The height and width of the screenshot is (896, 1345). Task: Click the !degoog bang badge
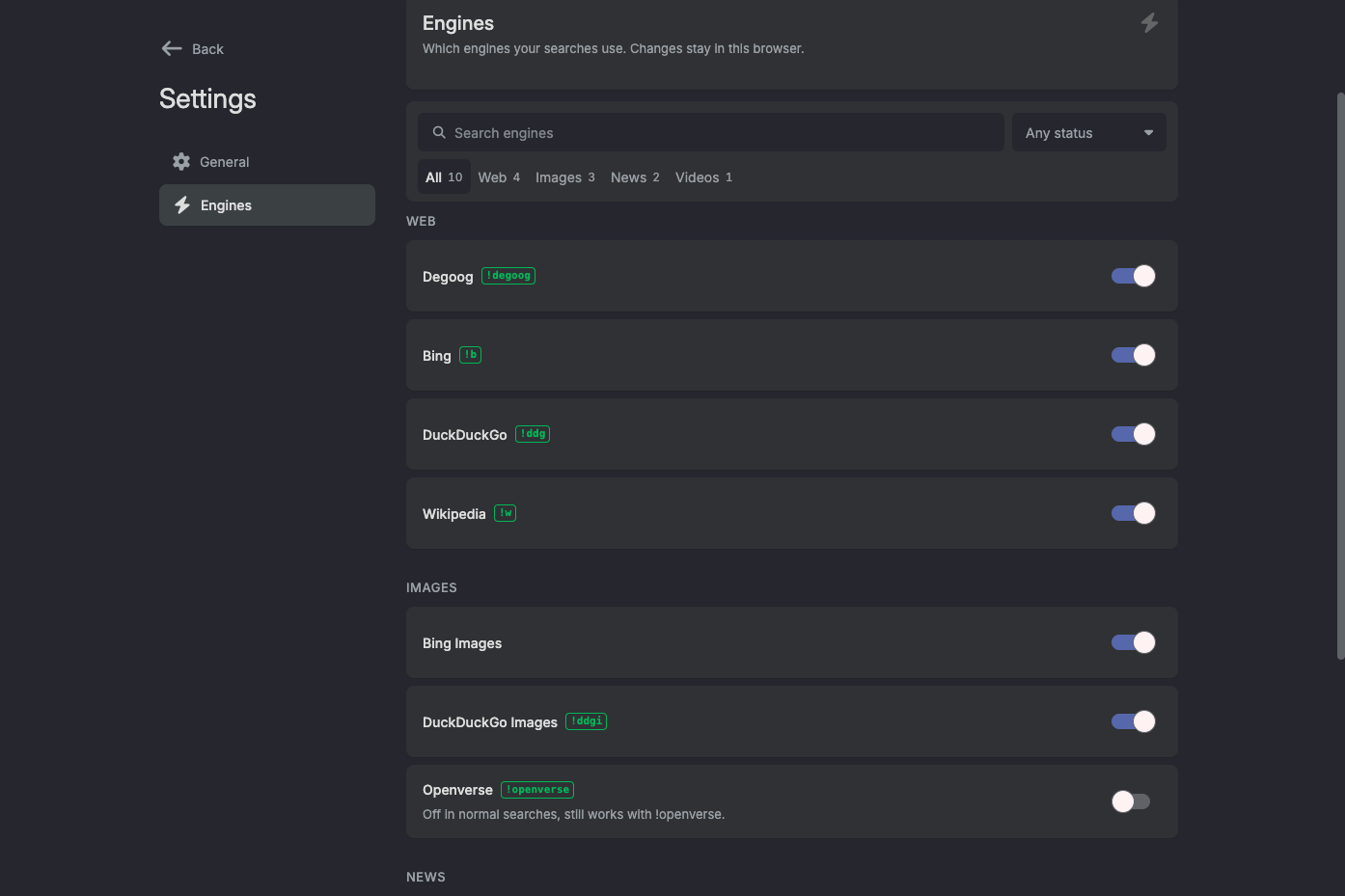[508, 276]
